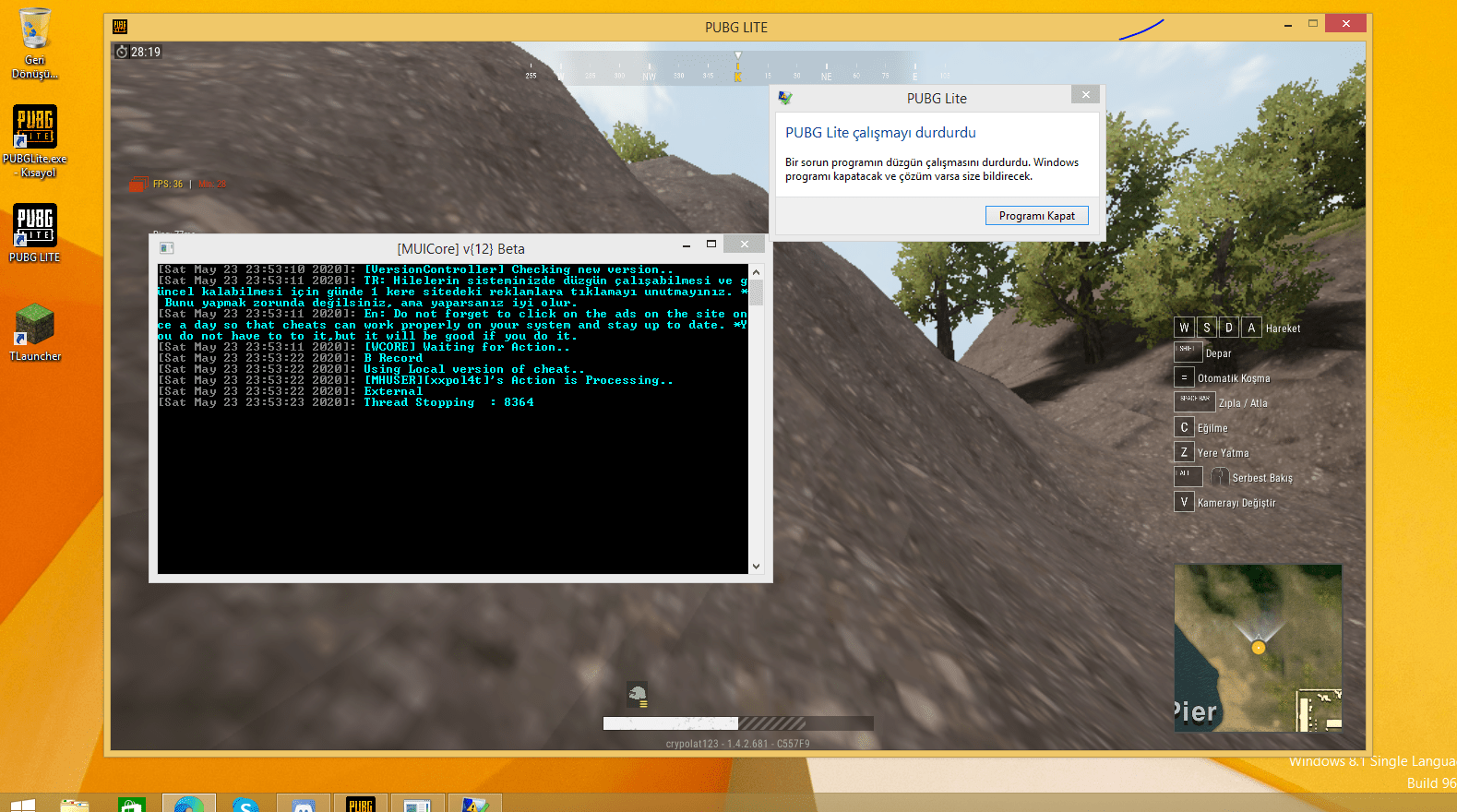1457x812 pixels.
Task: Click the Otomatik Koşma label
Action: point(1234,378)
